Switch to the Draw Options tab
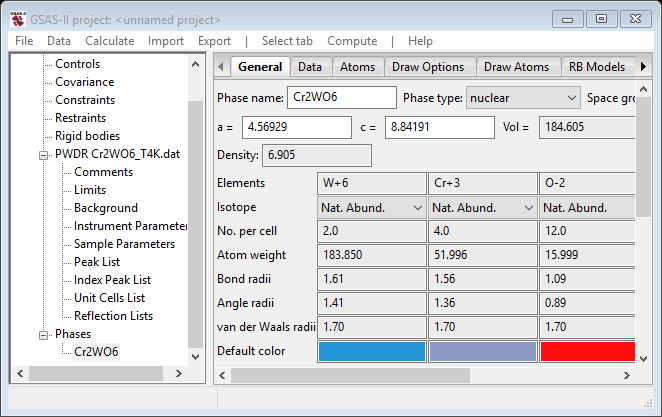Image resolution: width=662 pixels, height=417 pixels. (428, 67)
